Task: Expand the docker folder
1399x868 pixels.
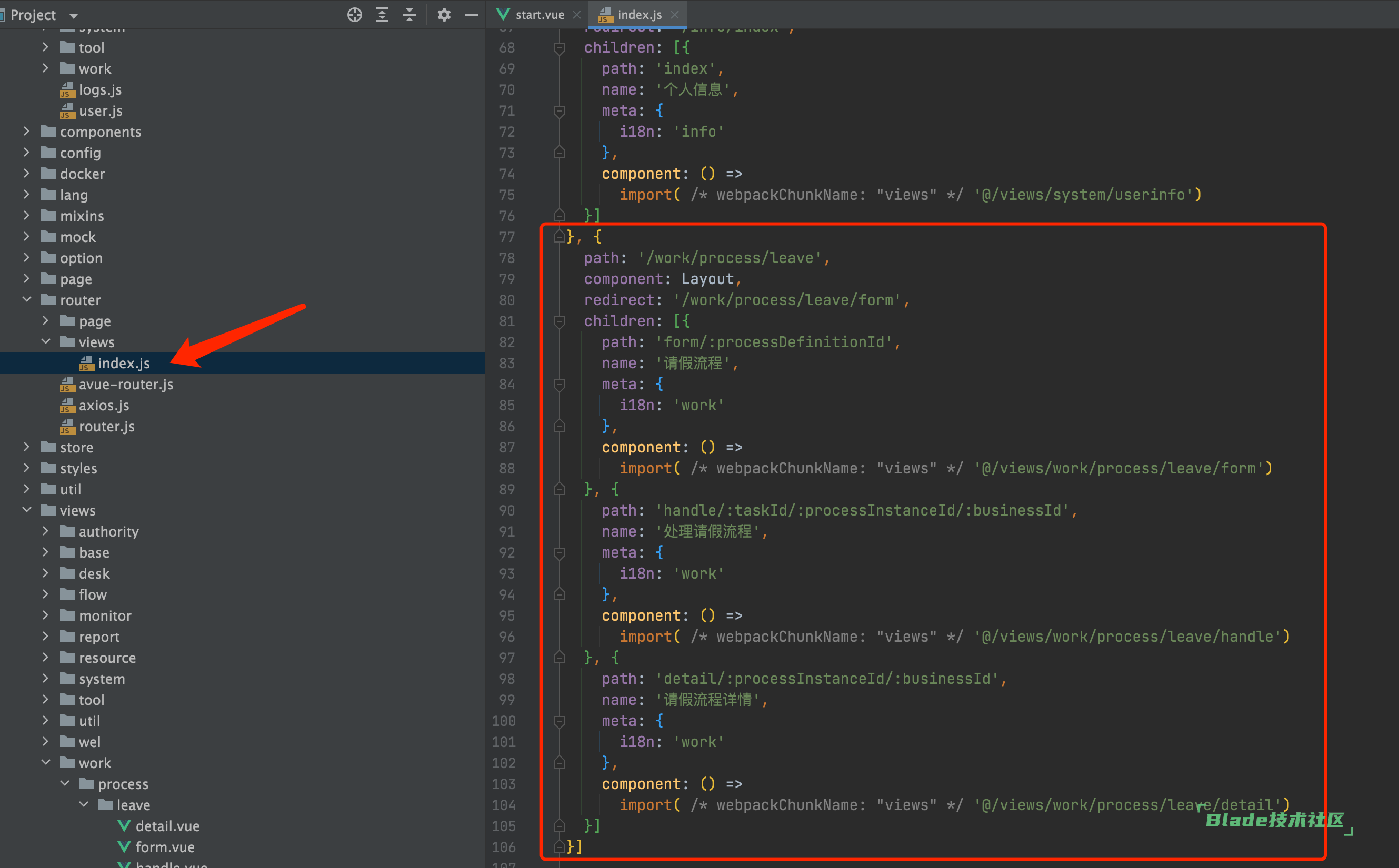Action: (26, 174)
